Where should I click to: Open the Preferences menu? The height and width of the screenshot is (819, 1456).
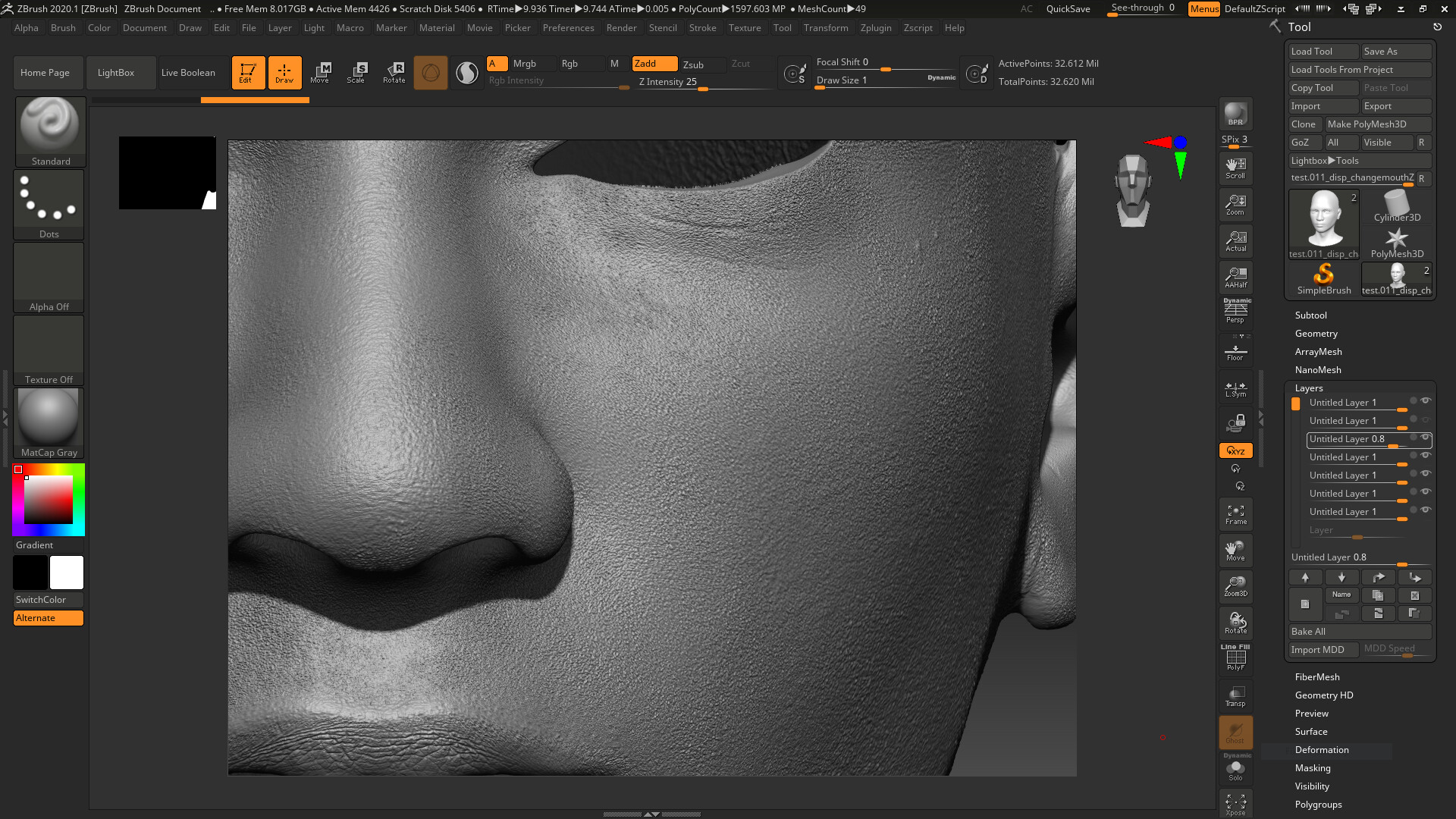point(569,27)
